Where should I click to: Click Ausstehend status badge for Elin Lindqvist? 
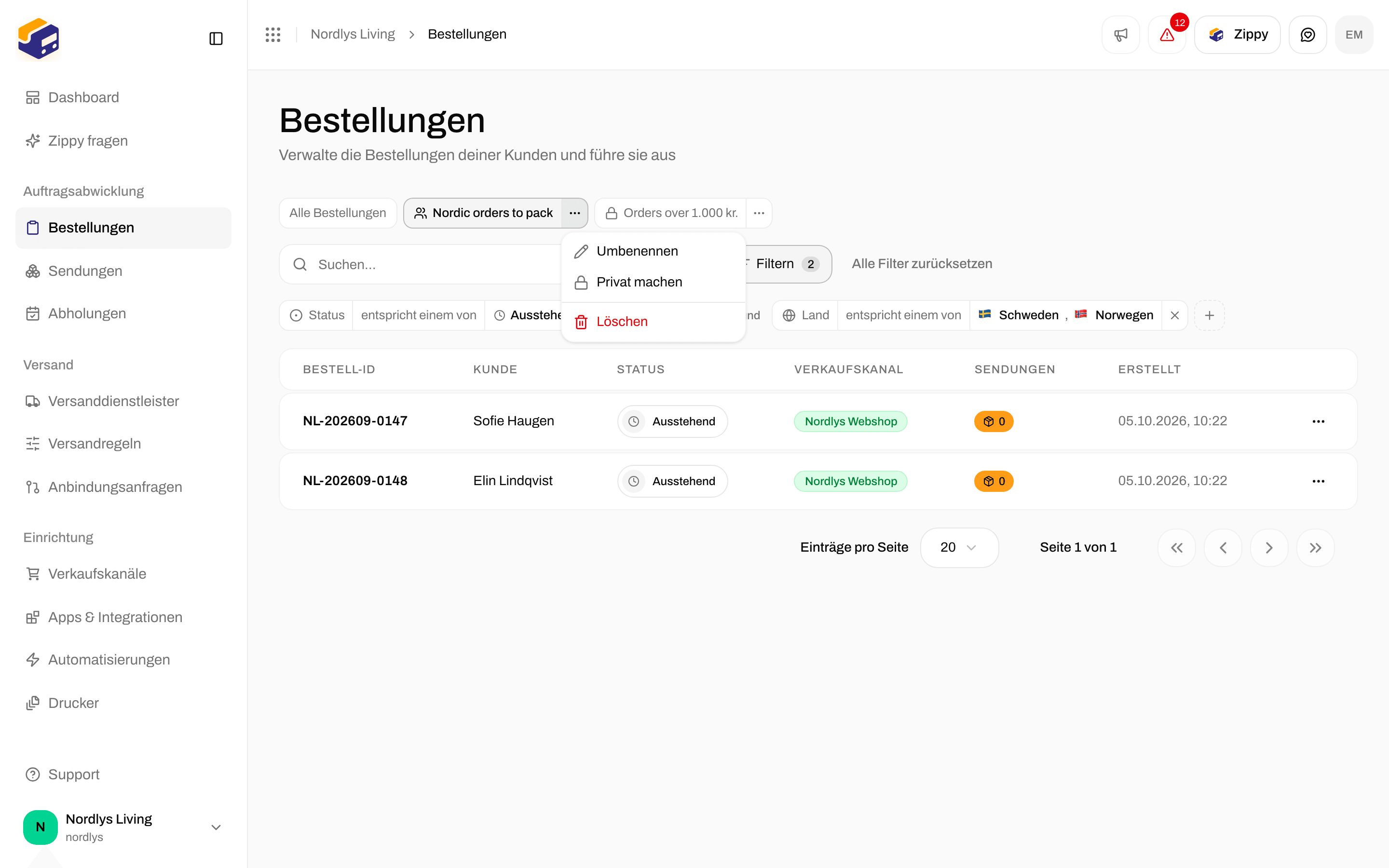pos(672,481)
